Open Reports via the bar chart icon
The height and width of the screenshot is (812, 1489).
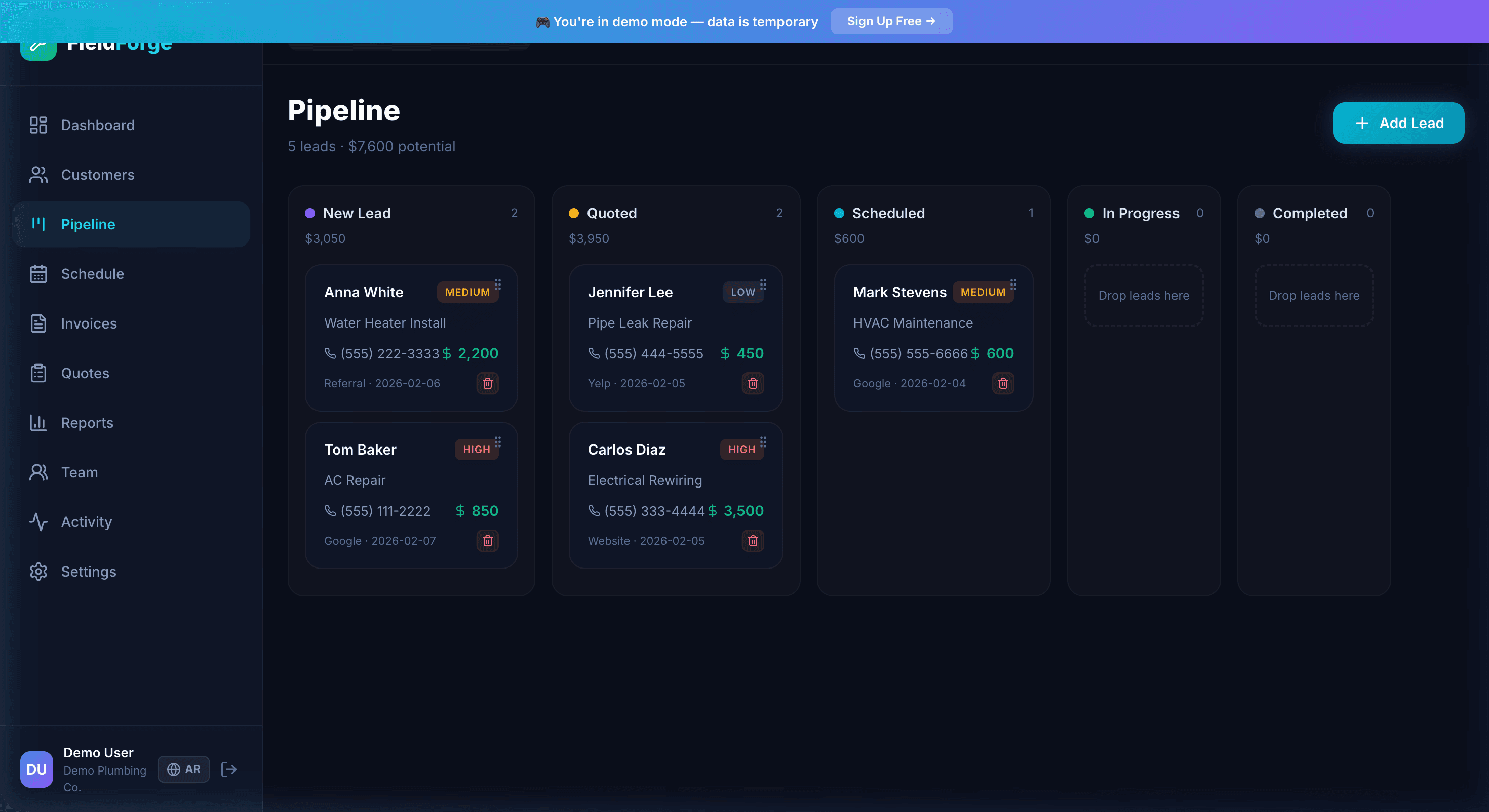[x=38, y=423]
